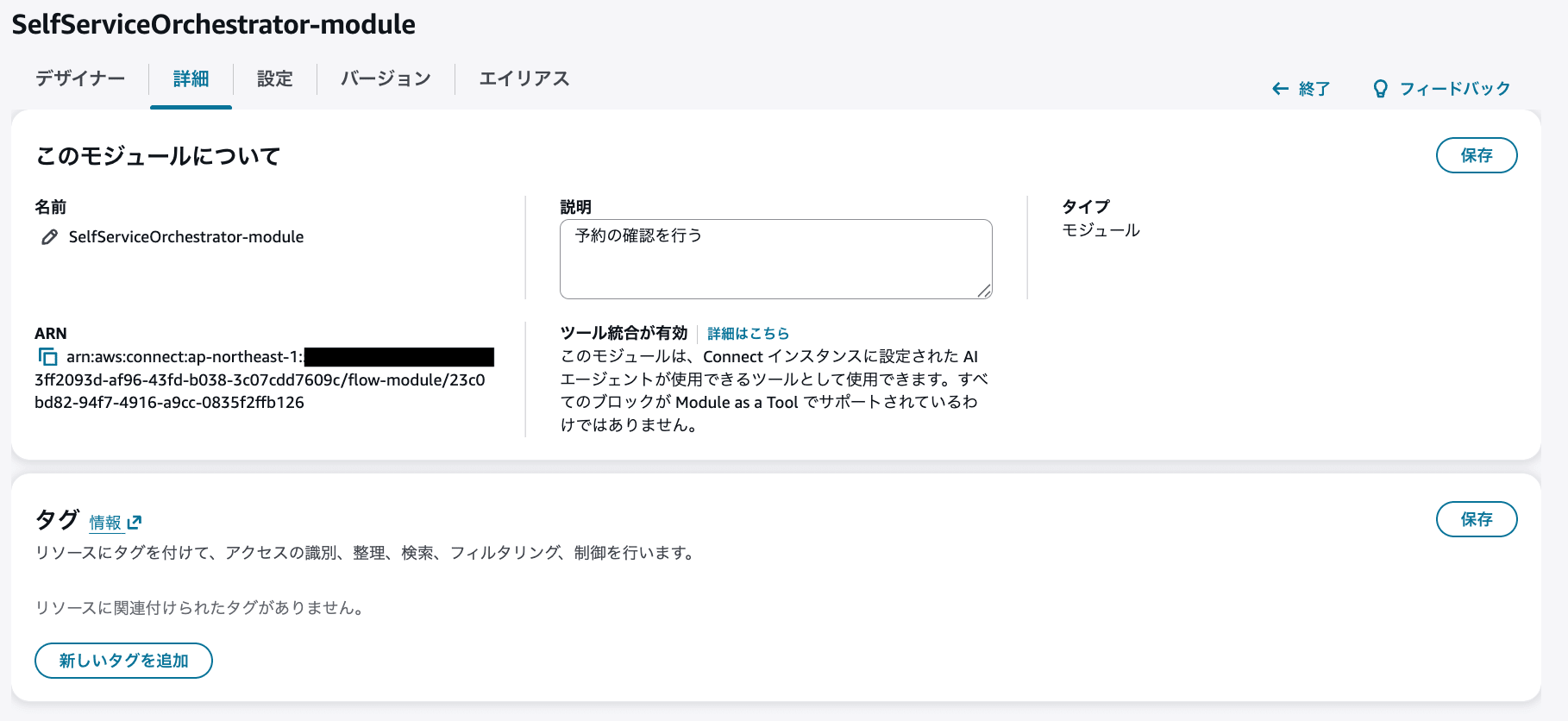Click the module name SelfServiceOrchestrator-module under 名前
Screen dimensions: 1568x721
pyautogui.click(x=186, y=237)
